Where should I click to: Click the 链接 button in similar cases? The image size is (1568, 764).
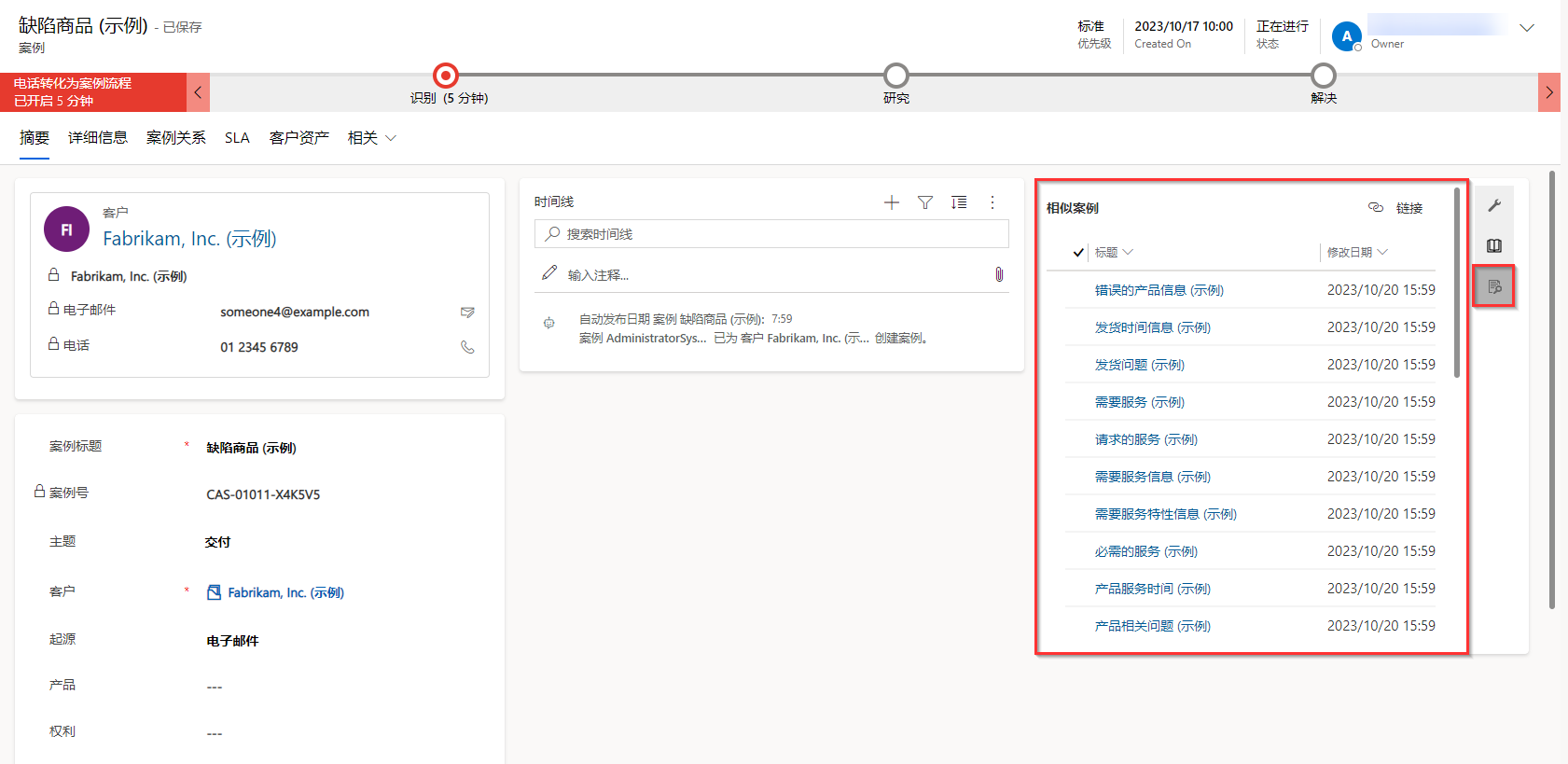[x=1409, y=208]
